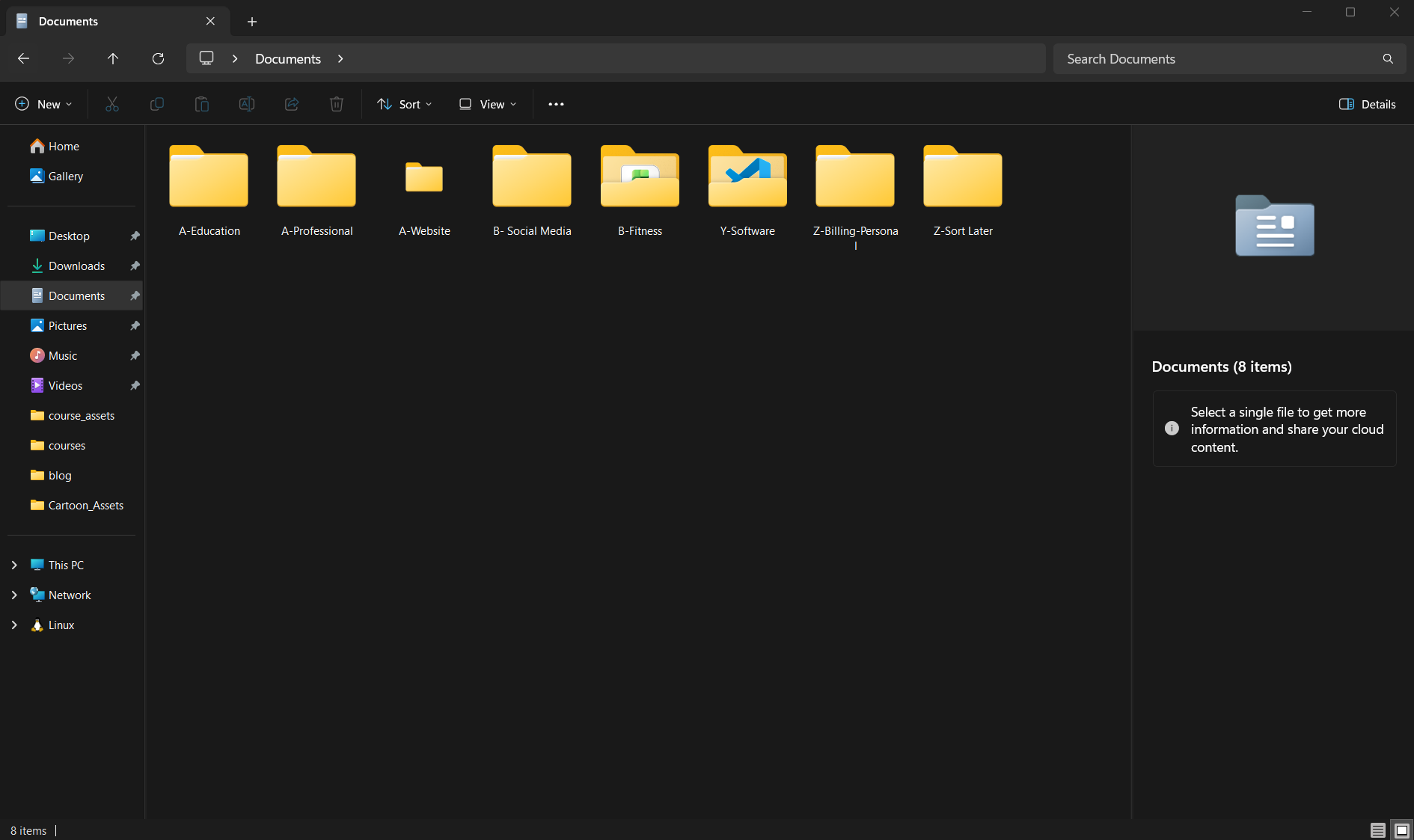Select Network in the sidebar
This screenshot has width=1414, height=840.
click(72, 595)
